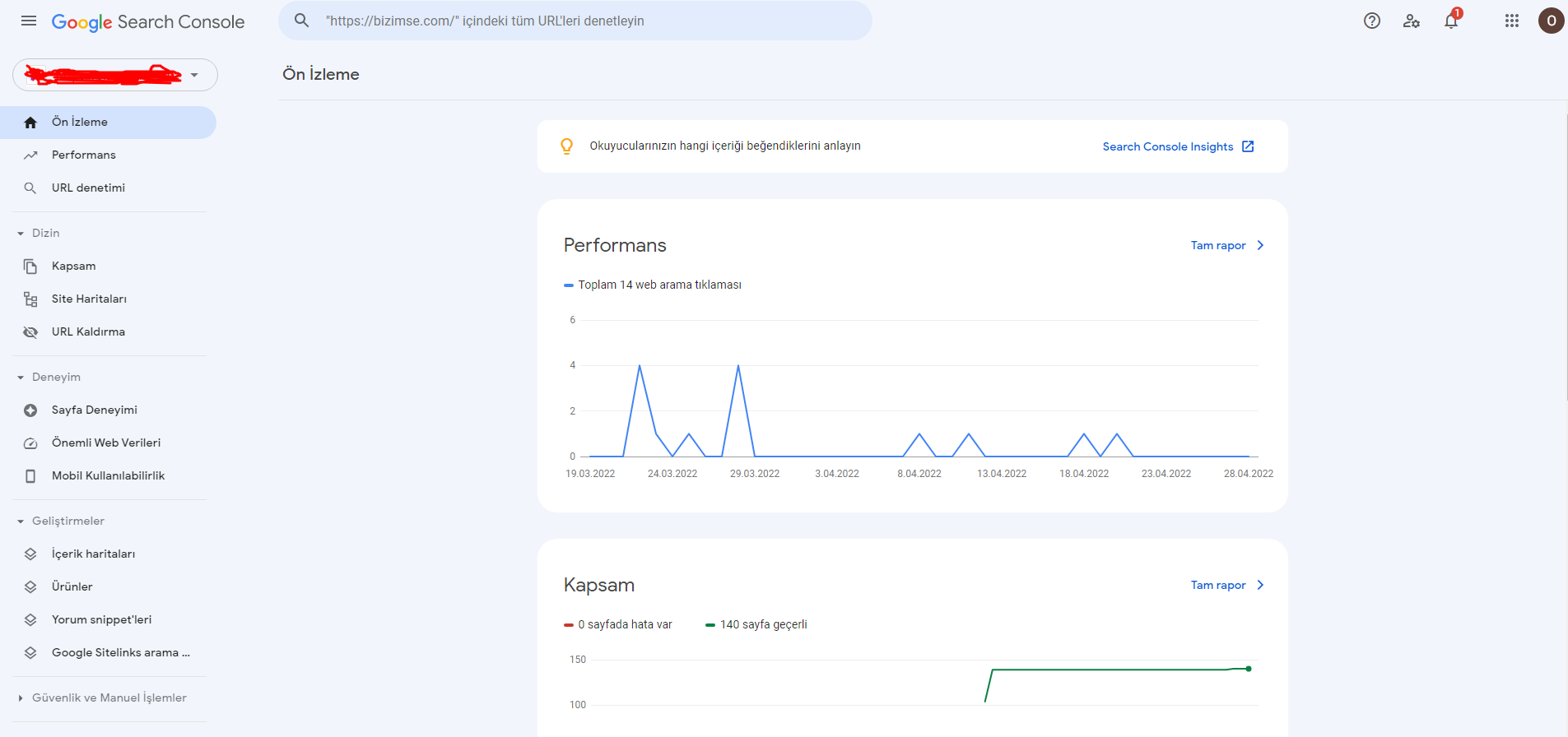Click the blue 'Toplam 14 web arama tıklaması' legend
This screenshot has width=1568, height=737.
[x=653, y=285]
